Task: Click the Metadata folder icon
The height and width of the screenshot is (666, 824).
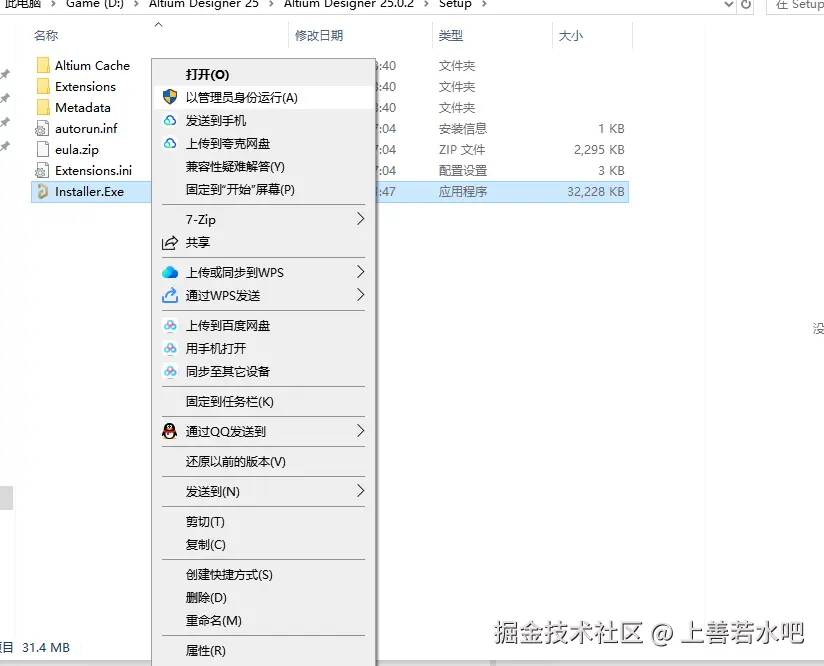Action: (43, 107)
